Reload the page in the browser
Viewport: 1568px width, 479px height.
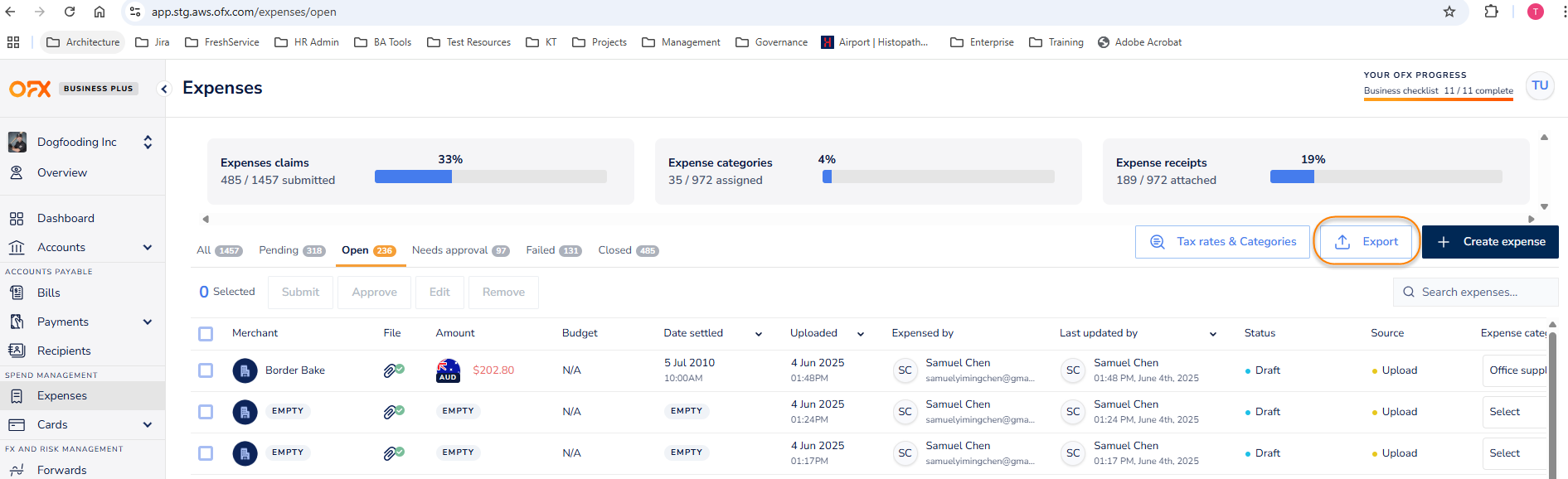(x=70, y=12)
